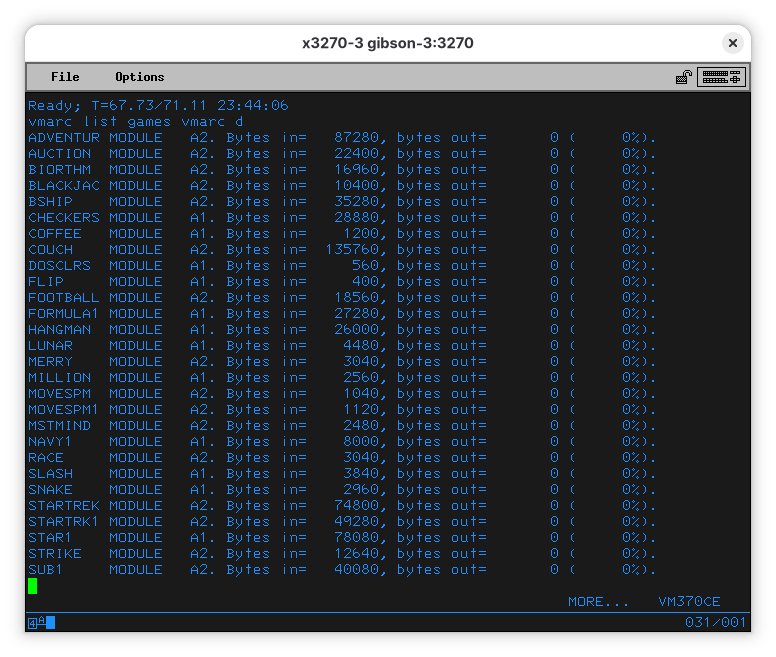
Task: Click the byte count 400
Action: [x=365, y=282]
